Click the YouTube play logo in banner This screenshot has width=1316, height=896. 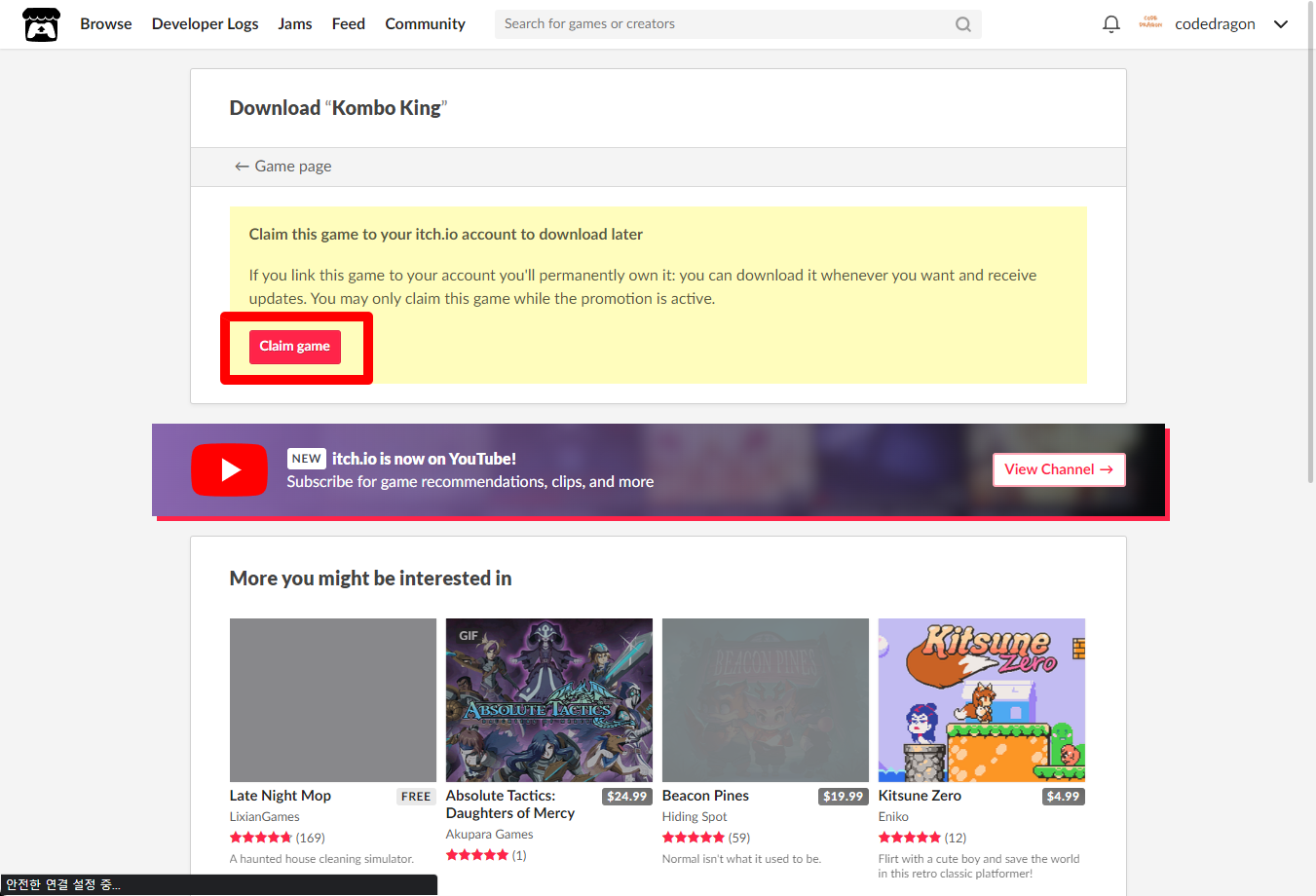[x=229, y=469]
